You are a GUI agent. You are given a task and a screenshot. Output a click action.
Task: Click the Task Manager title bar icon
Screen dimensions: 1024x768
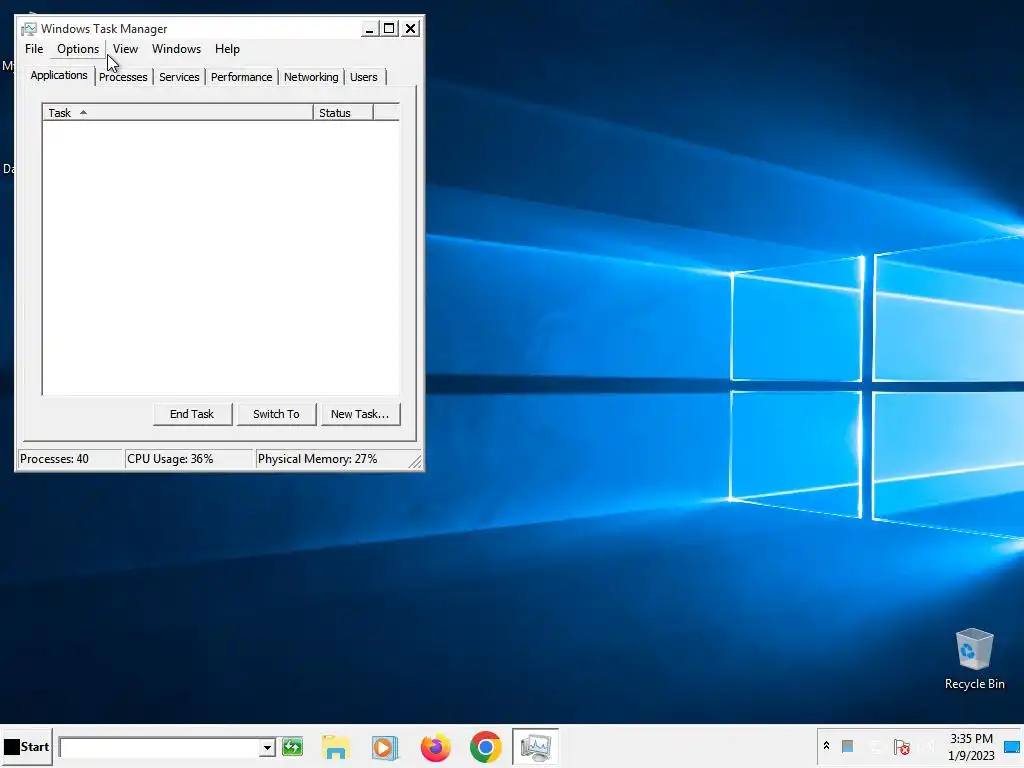pyautogui.click(x=29, y=29)
